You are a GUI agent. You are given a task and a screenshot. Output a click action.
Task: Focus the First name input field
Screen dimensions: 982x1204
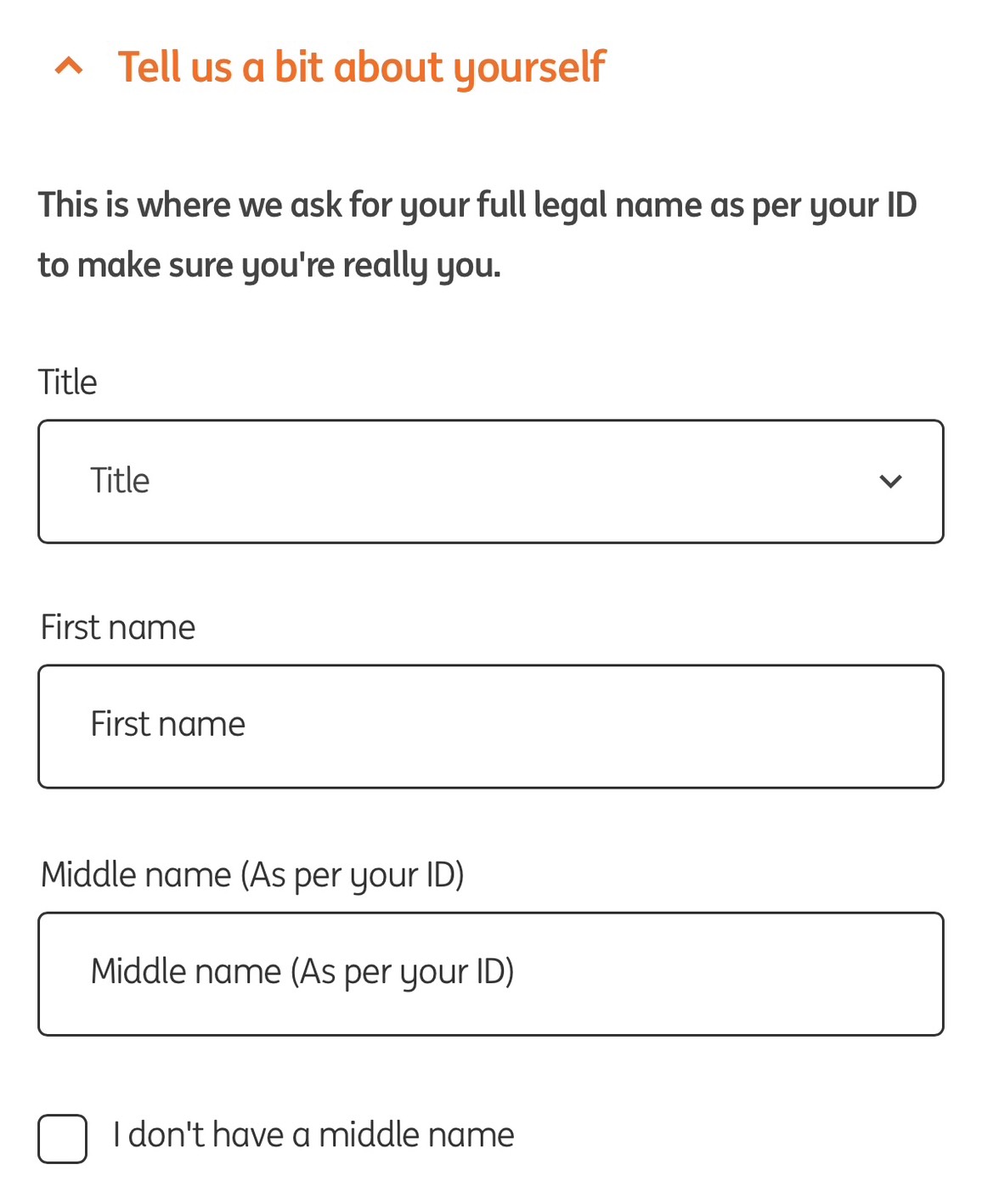coord(490,726)
